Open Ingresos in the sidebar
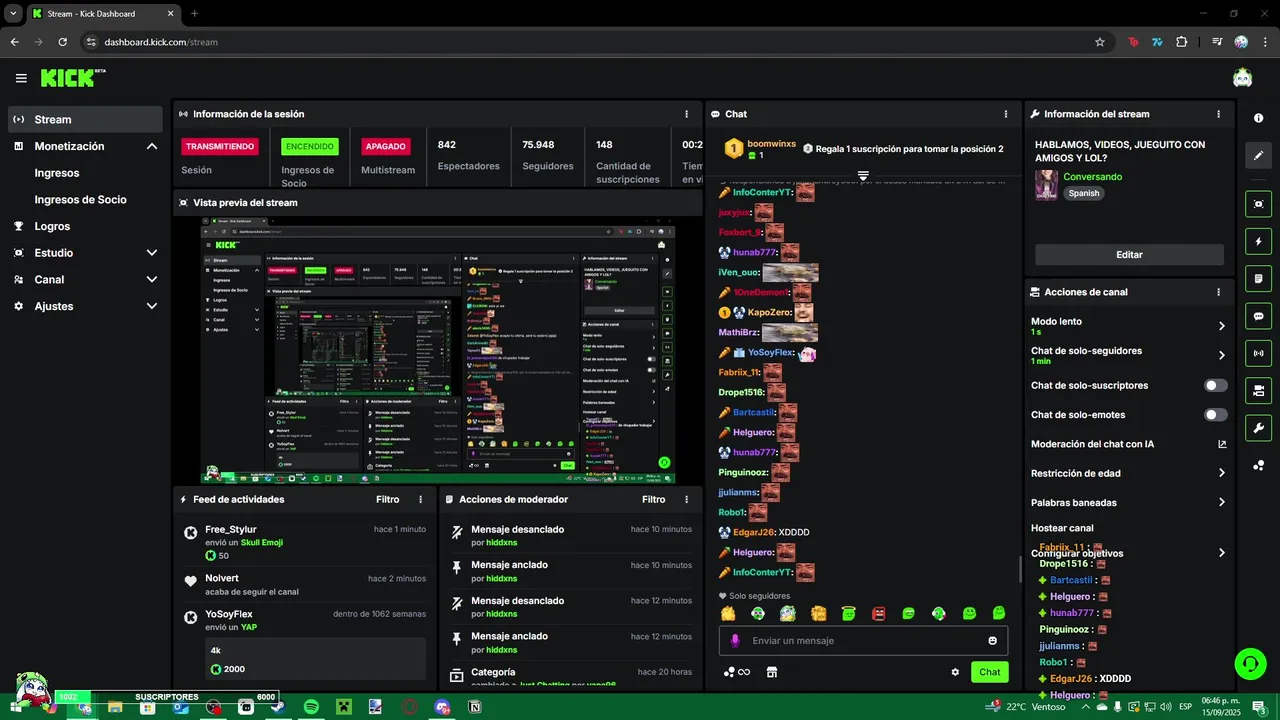The image size is (1280, 720). click(57, 173)
